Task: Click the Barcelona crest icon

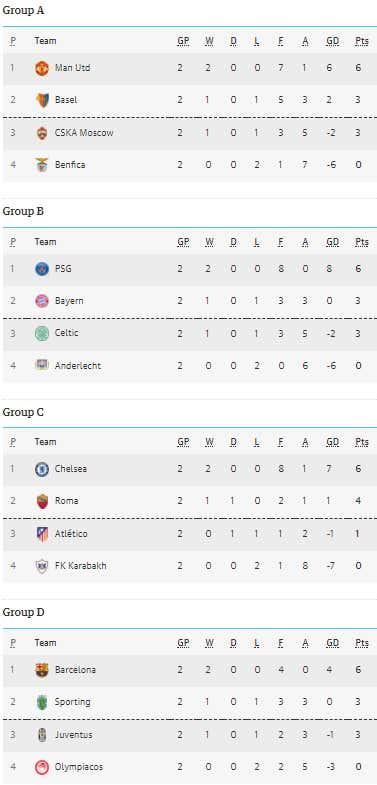Action: [42, 670]
